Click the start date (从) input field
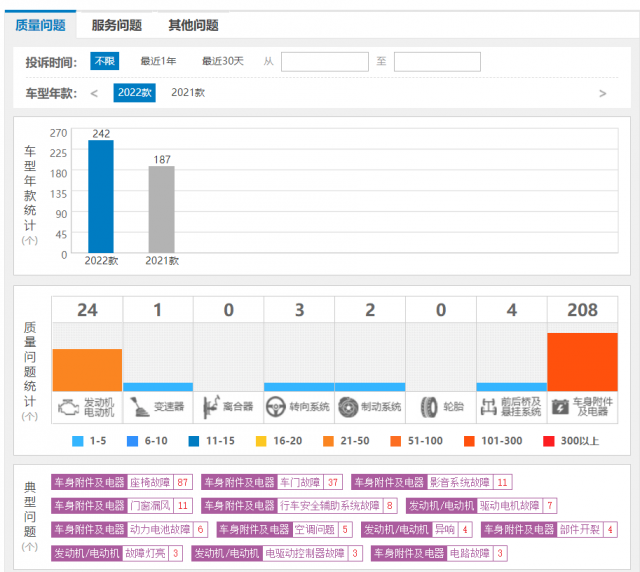Screen dimensions: 640x572 pos(325,62)
